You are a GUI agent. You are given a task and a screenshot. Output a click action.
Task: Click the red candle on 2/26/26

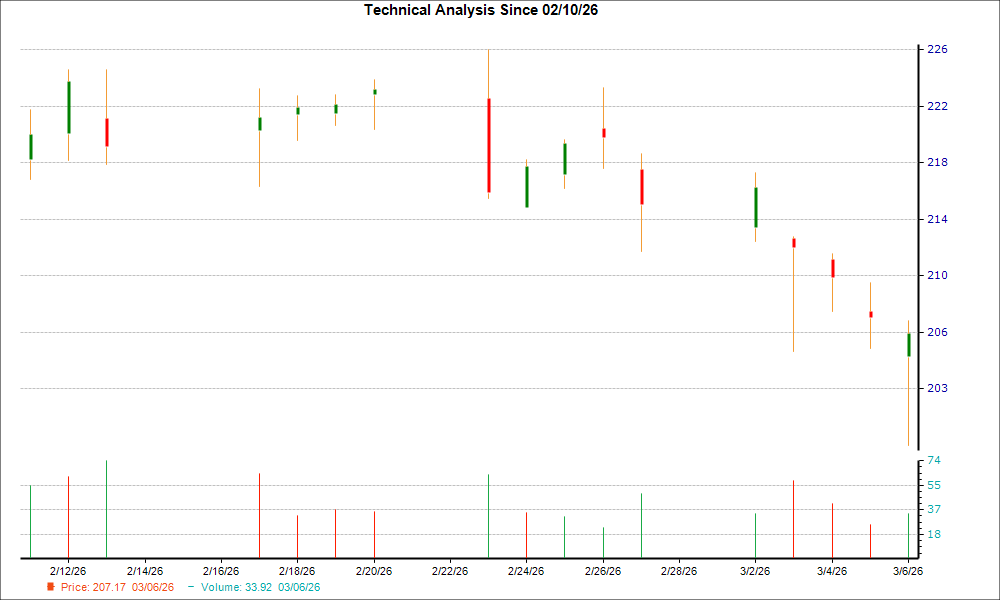click(604, 131)
